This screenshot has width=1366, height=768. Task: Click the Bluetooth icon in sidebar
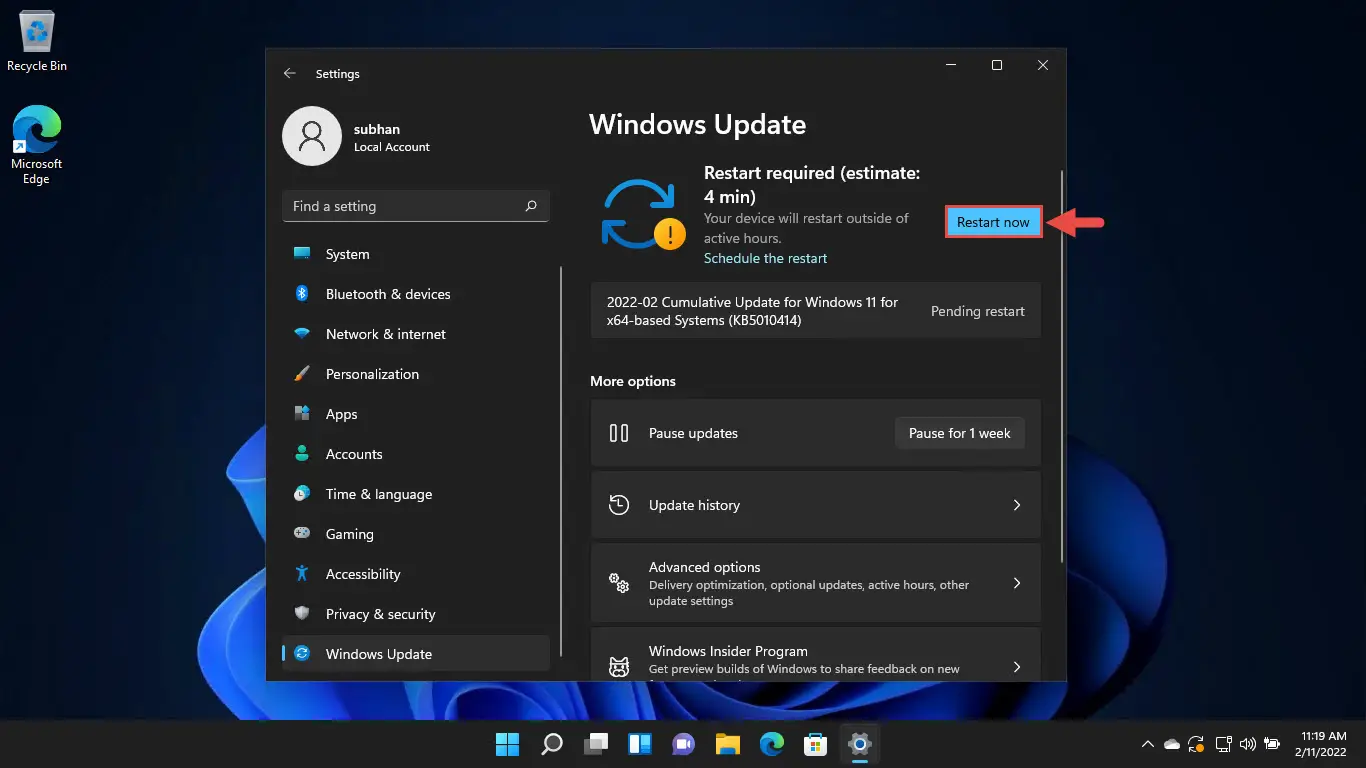tap(302, 294)
